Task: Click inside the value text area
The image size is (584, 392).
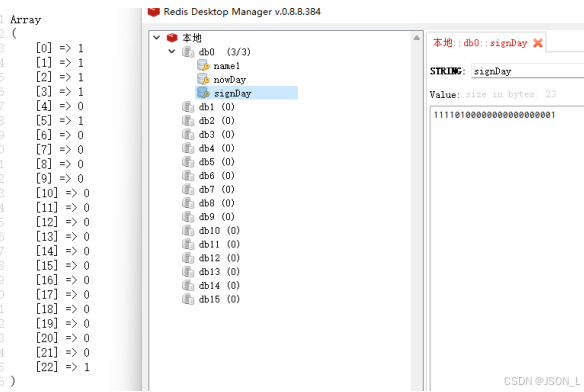Action: click(507, 248)
